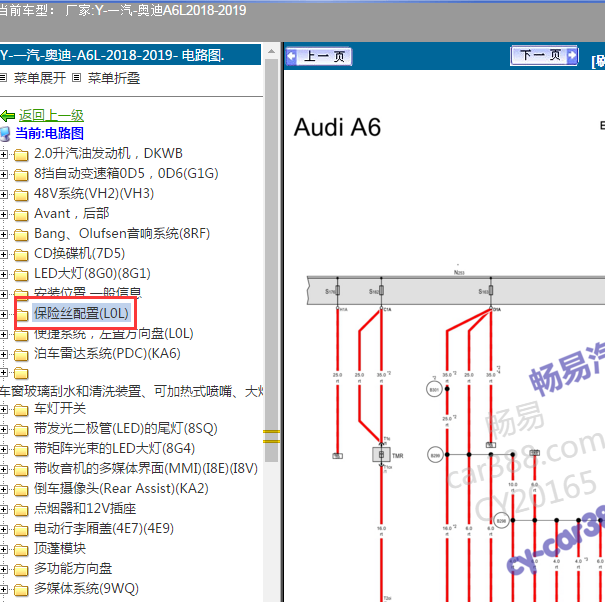605x602 pixels.
Task: Click the 返回上一级 back link
Action: pos(51,115)
